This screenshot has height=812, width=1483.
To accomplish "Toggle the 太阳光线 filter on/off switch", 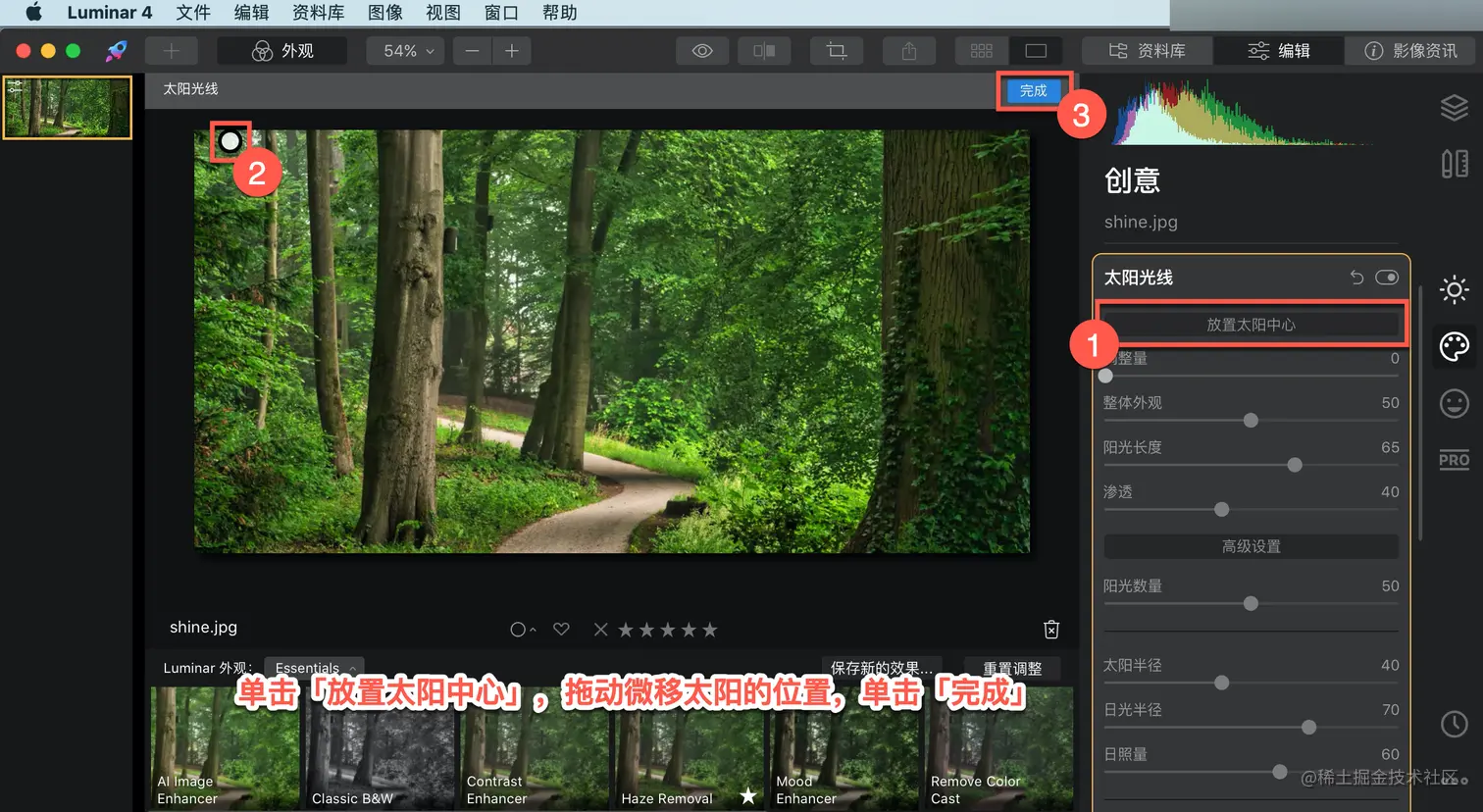I will [x=1387, y=278].
